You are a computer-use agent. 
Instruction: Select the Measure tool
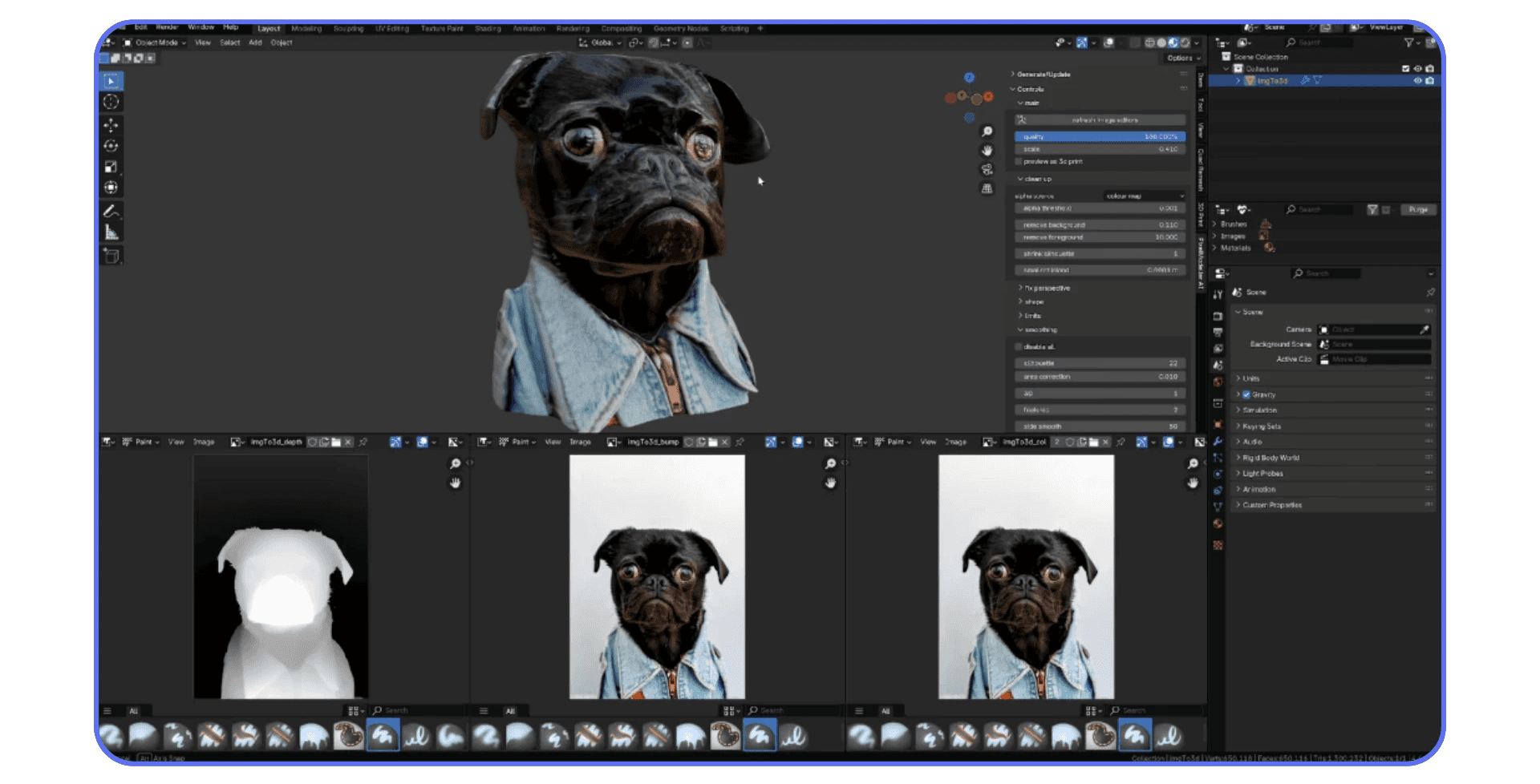tap(111, 232)
